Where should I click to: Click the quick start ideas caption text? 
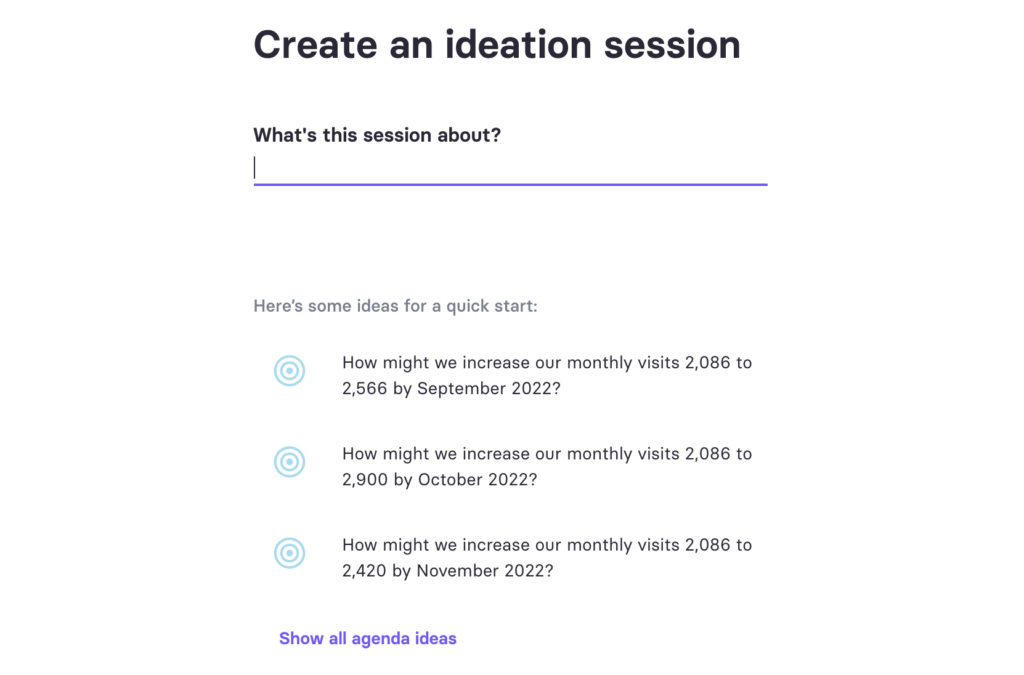pyautogui.click(x=395, y=306)
